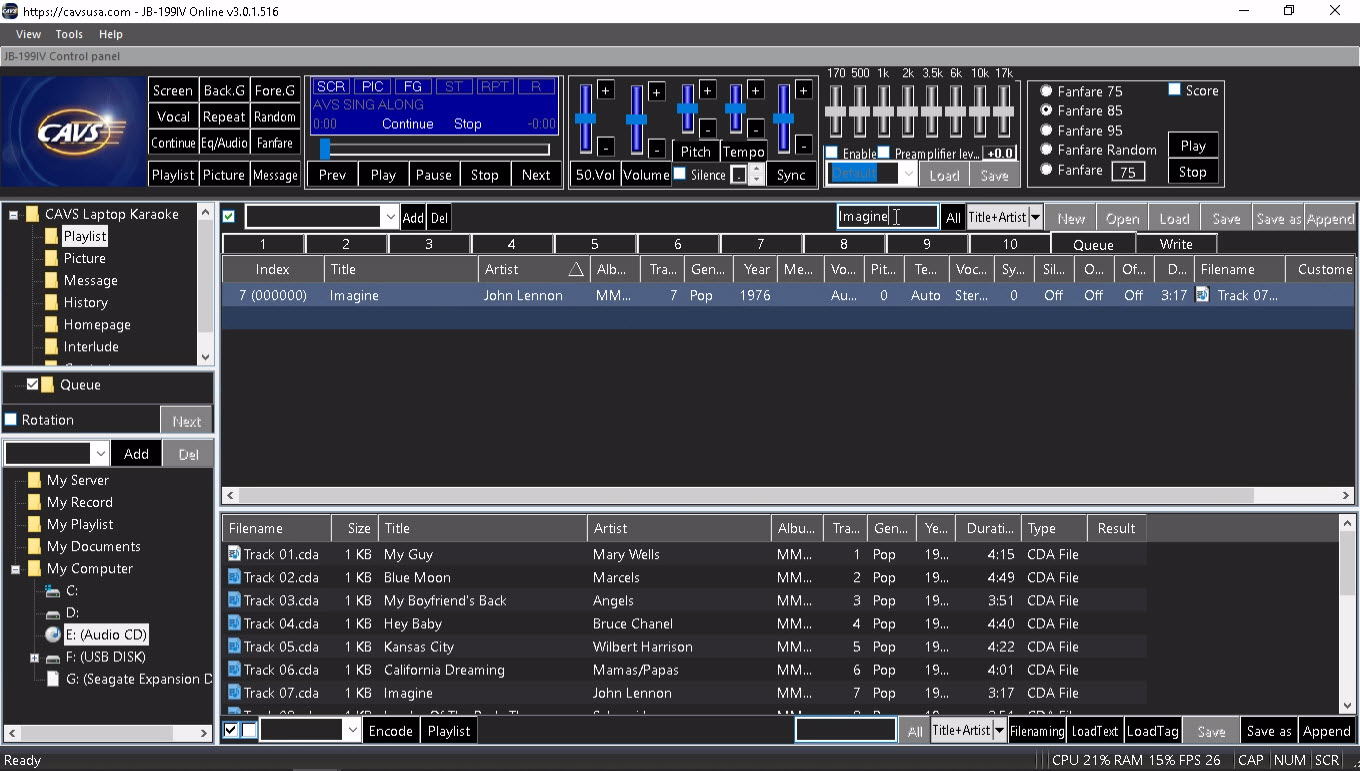Click the file icon in the Filename cell of Imagine row

[x=1202, y=295]
